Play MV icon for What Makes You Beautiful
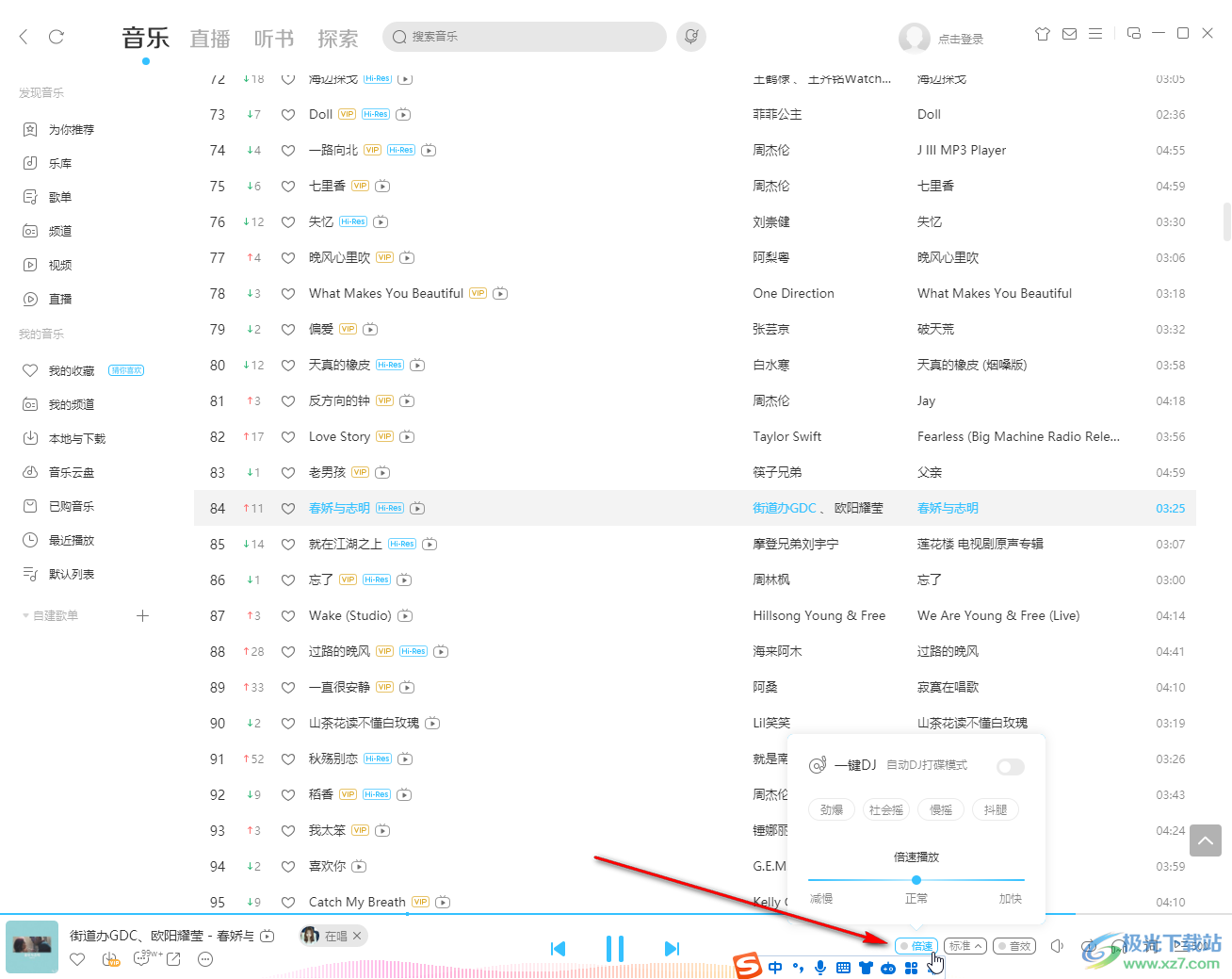Screen dimensions: 1232x979 point(500,294)
